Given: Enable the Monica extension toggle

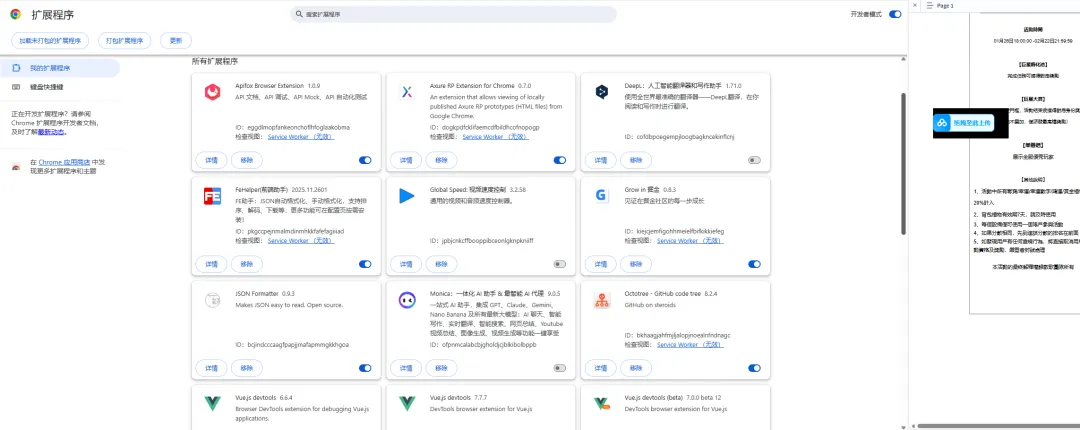Looking at the screenshot, I should click(x=560, y=368).
